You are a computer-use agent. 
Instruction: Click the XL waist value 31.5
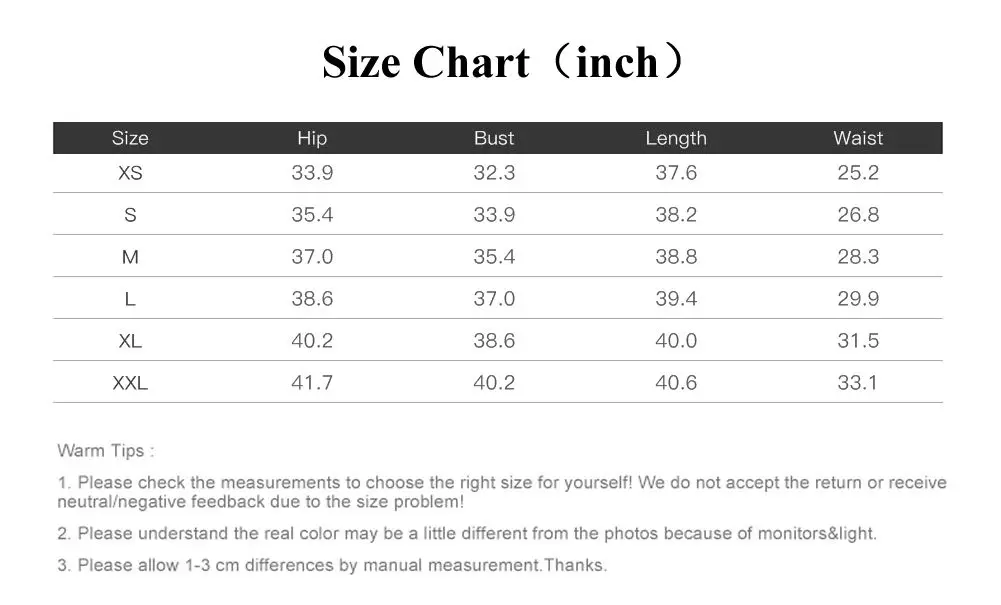click(x=858, y=341)
